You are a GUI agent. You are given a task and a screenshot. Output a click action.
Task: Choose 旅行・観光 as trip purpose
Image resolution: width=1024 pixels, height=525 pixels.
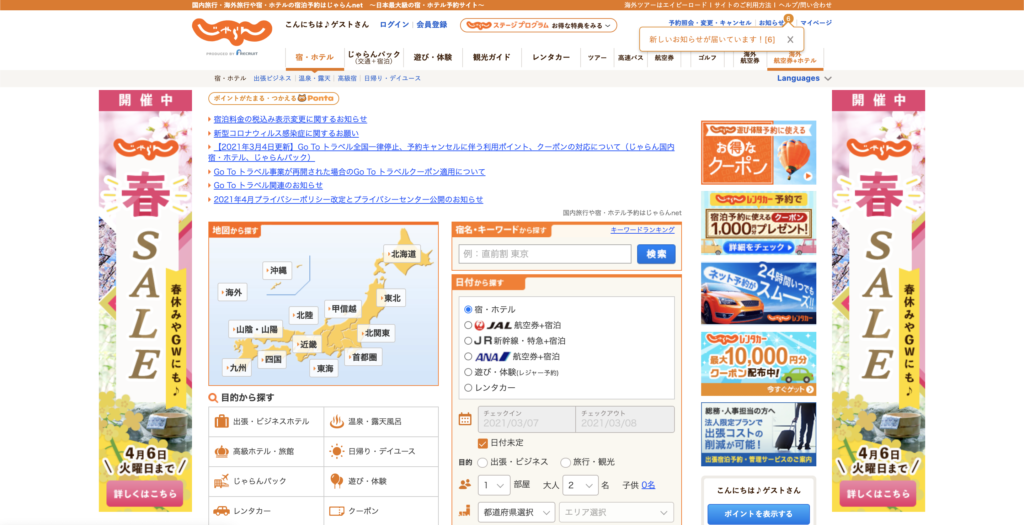tap(566, 462)
